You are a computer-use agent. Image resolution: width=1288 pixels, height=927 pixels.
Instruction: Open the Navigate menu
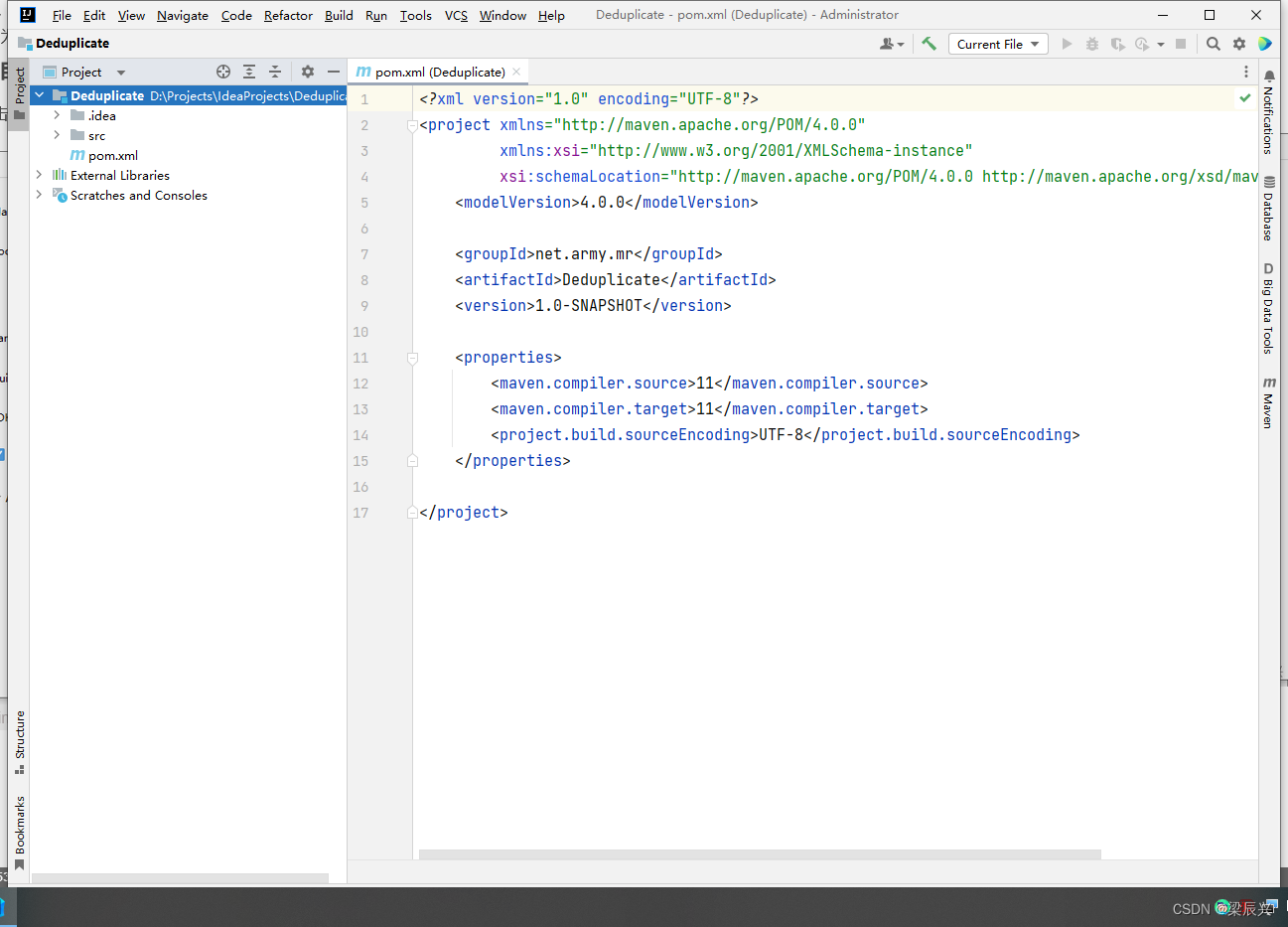click(183, 15)
